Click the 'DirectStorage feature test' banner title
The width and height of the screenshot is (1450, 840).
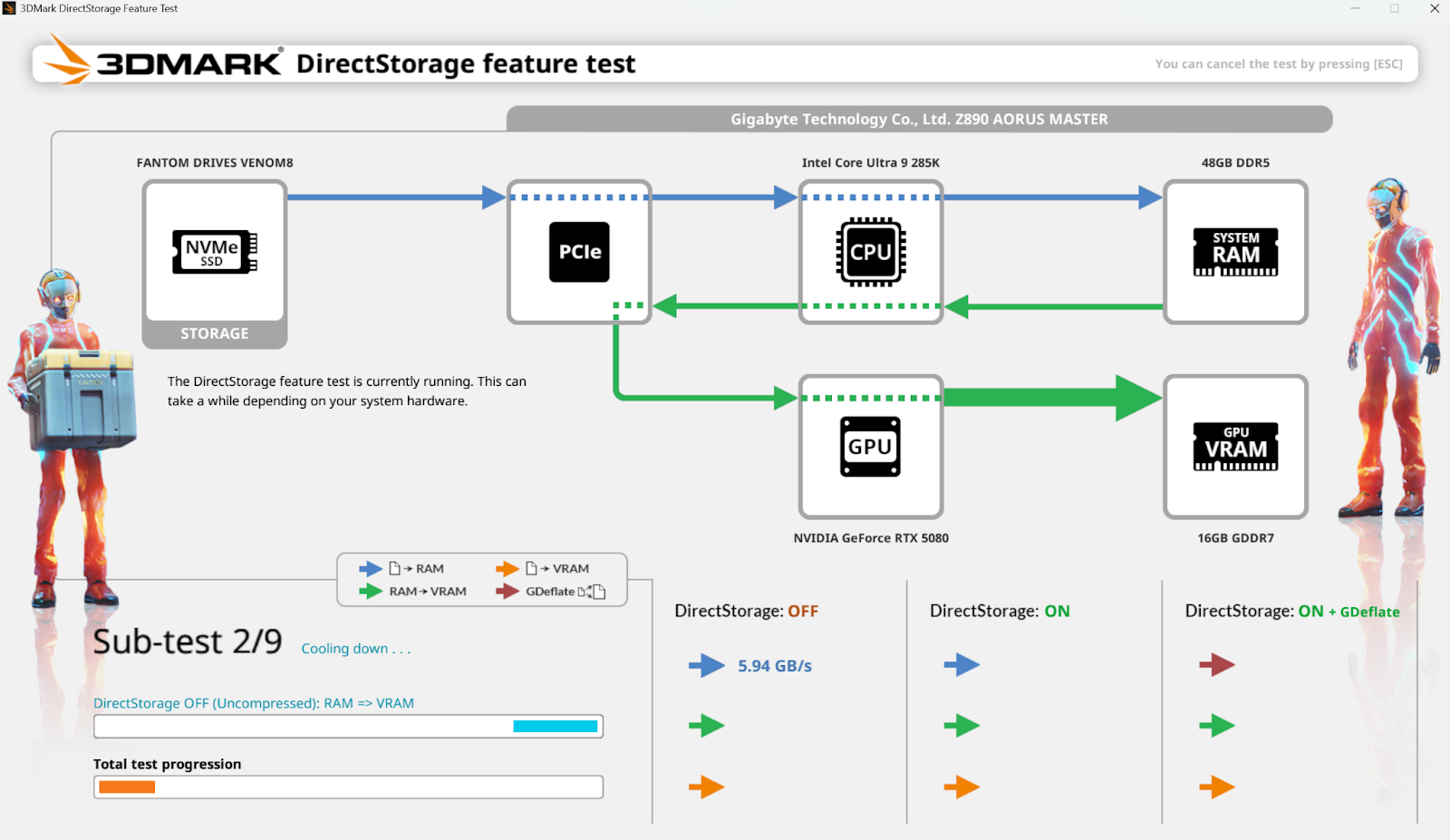466,64
